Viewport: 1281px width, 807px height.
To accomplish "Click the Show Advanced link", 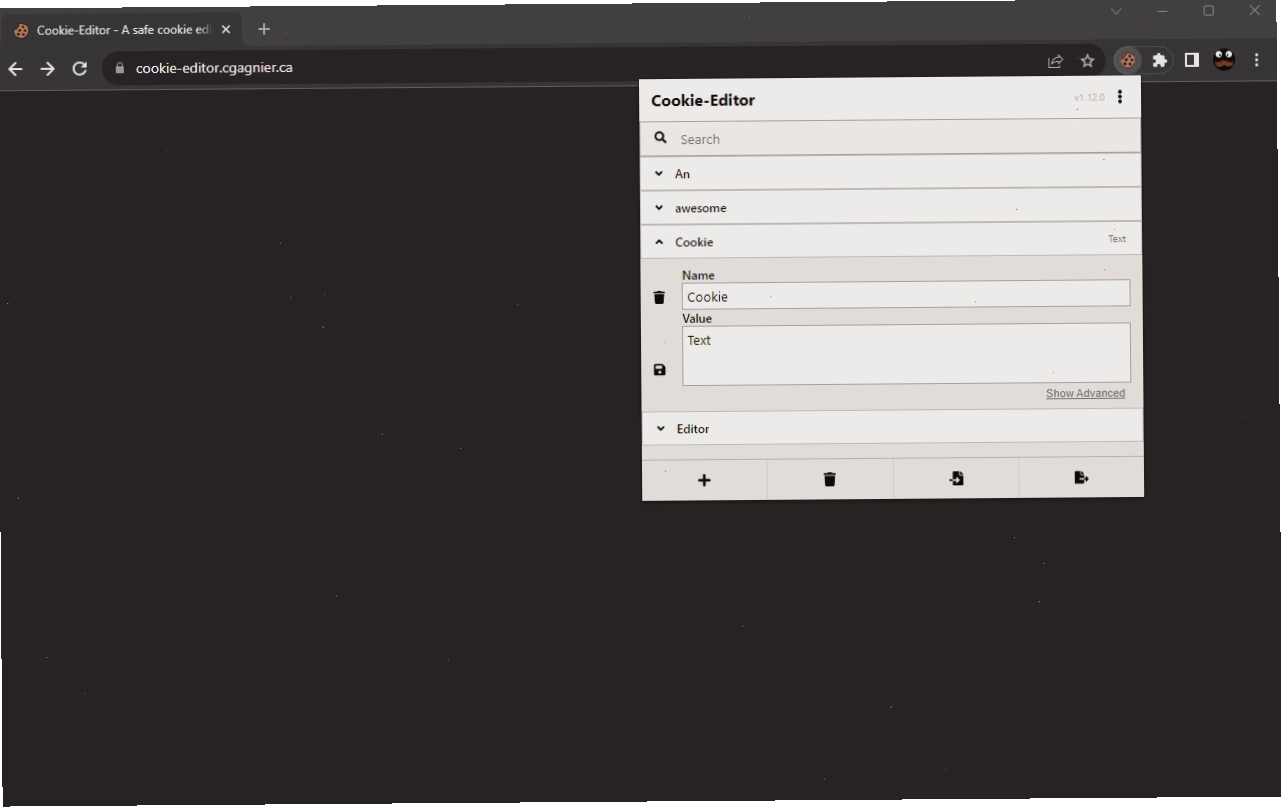I will (x=1085, y=393).
